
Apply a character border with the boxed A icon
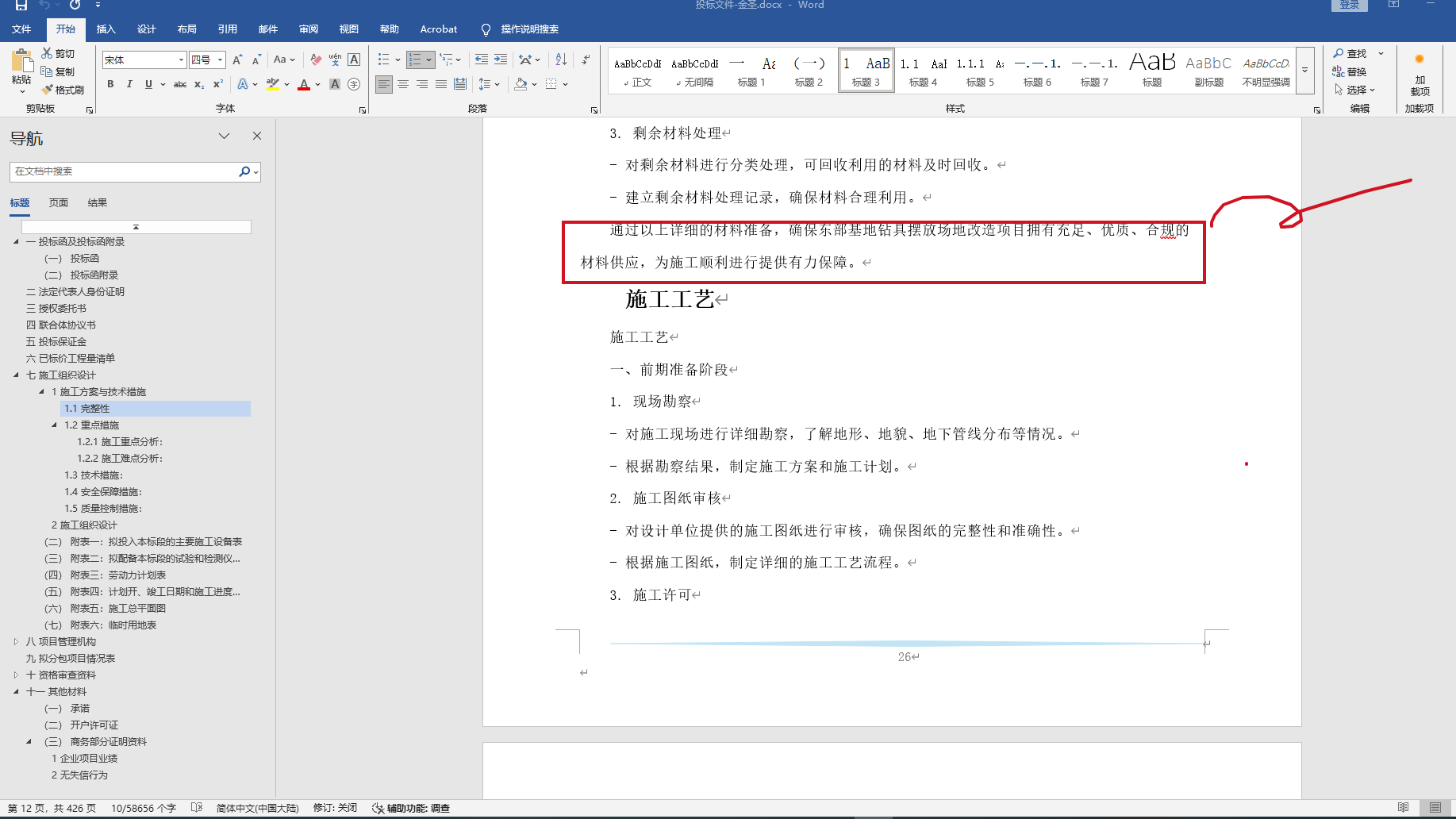click(354, 60)
